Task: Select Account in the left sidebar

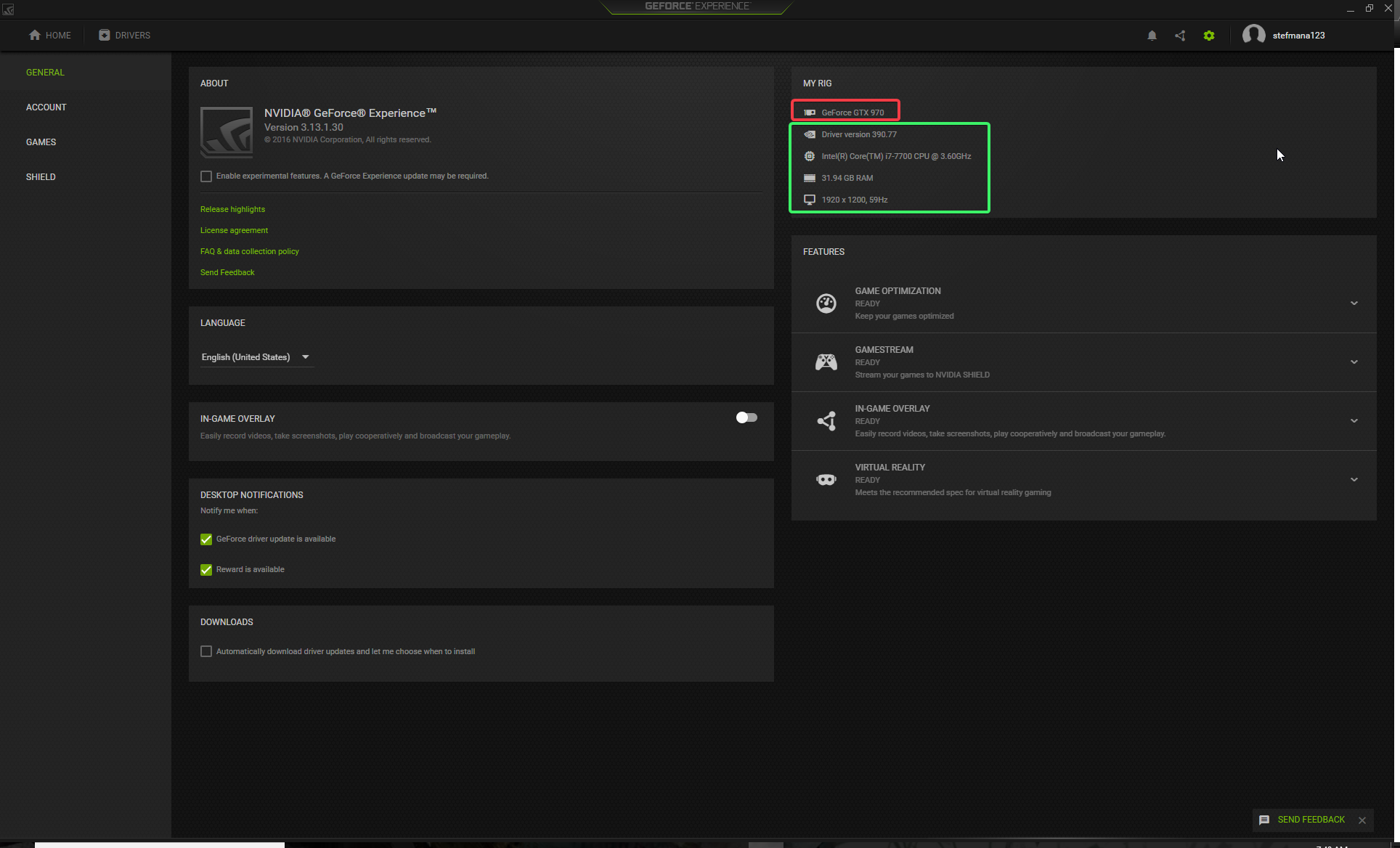Action: (46, 107)
